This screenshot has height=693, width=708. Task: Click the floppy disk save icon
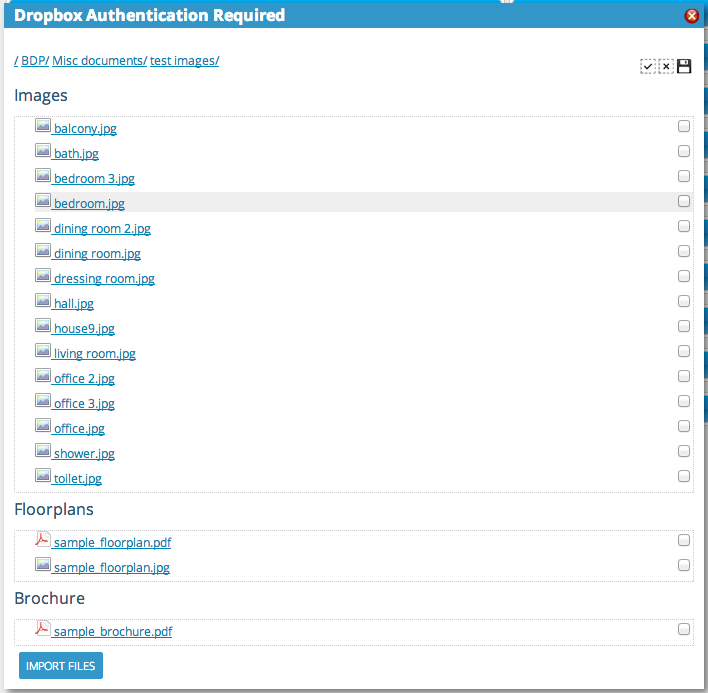pos(684,66)
